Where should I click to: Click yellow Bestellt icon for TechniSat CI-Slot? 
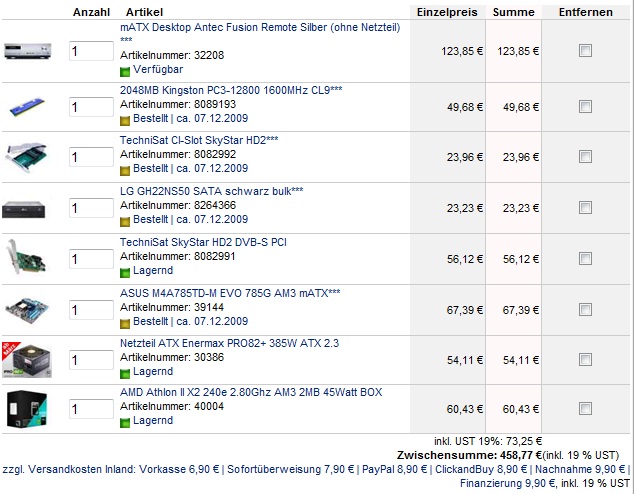[125, 171]
